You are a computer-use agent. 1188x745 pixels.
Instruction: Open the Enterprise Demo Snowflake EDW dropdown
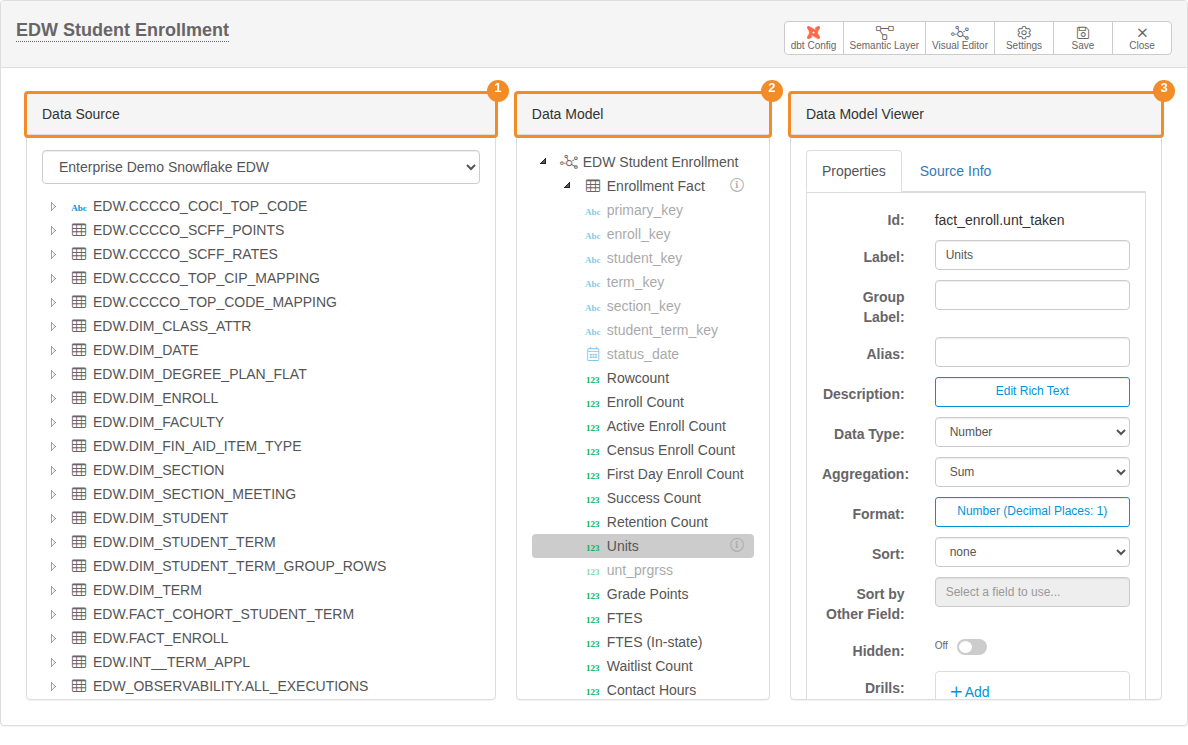pos(261,167)
